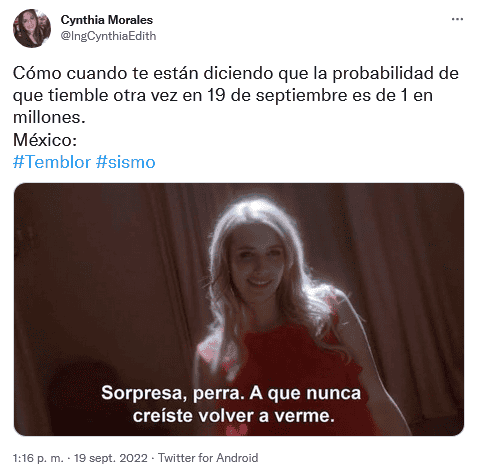Image resolution: width=478 pixels, height=476 pixels.
Task: Click the creíste volver a verme caption
Action: pyautogui.click(x=233, y=416)
